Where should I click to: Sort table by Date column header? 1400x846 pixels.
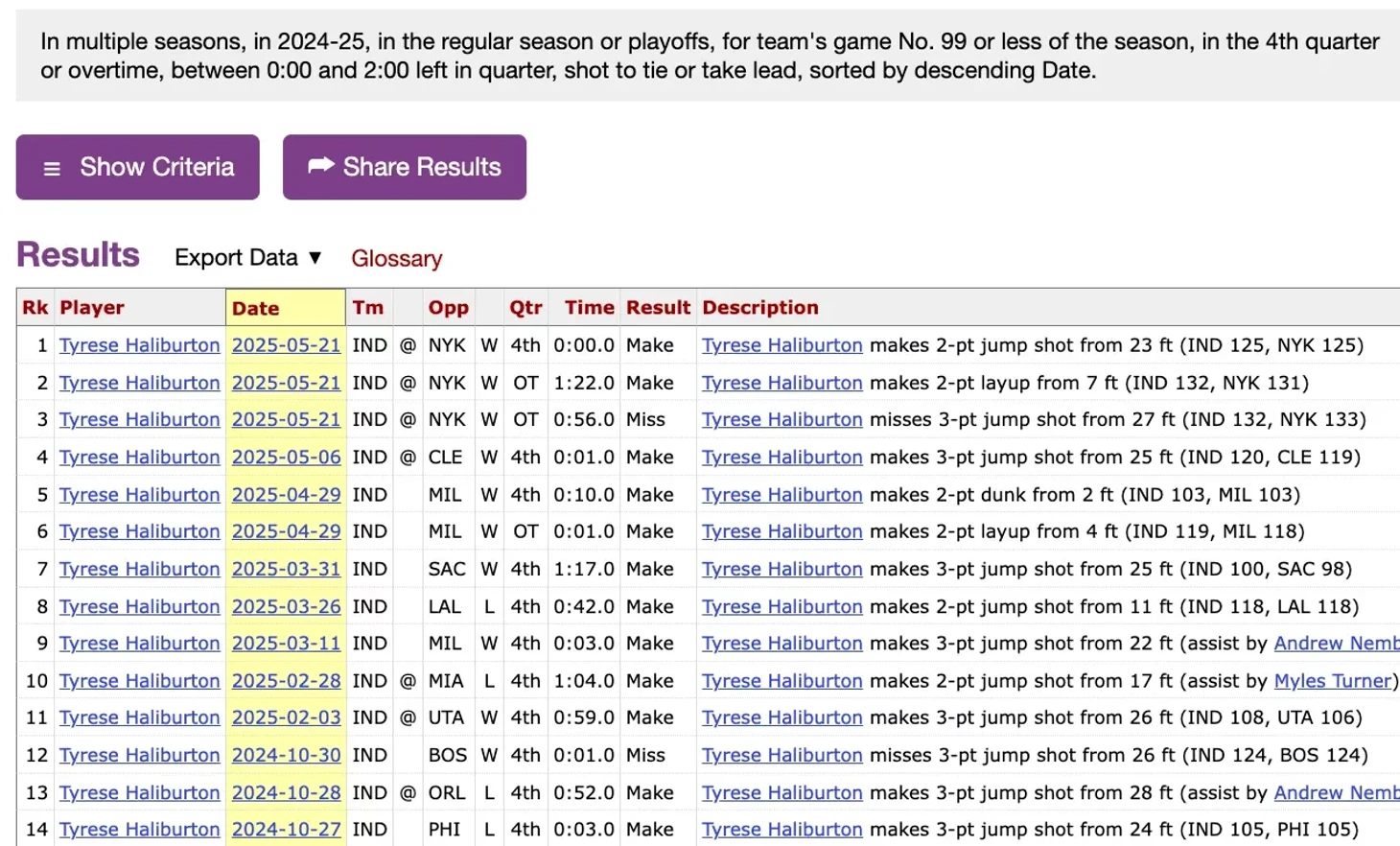click(256, 308)
